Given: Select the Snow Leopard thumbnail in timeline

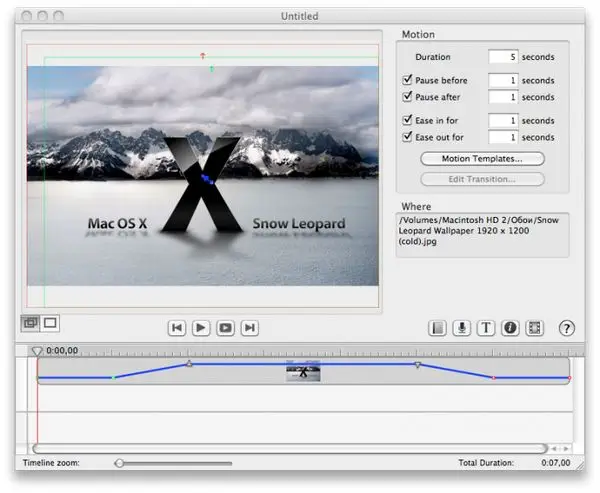Looking at the screenshot, I should point(303,371).
